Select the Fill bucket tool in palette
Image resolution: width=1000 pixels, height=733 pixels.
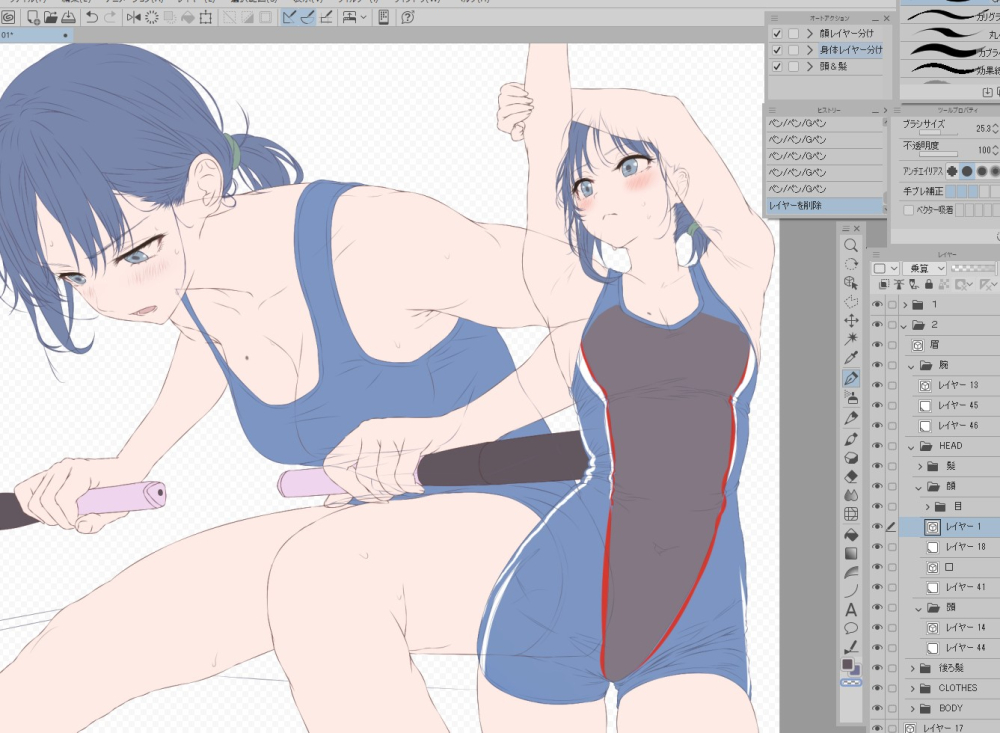pyautogui.click(x=851, y=535)
